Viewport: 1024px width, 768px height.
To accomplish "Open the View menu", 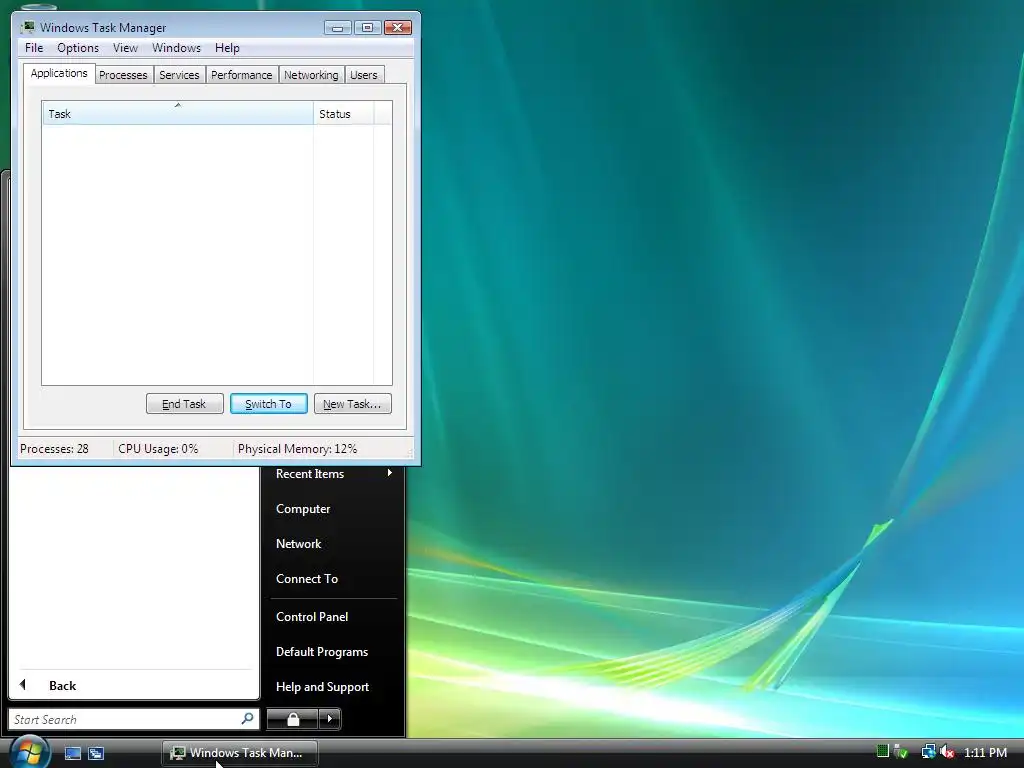I will 125,48.
